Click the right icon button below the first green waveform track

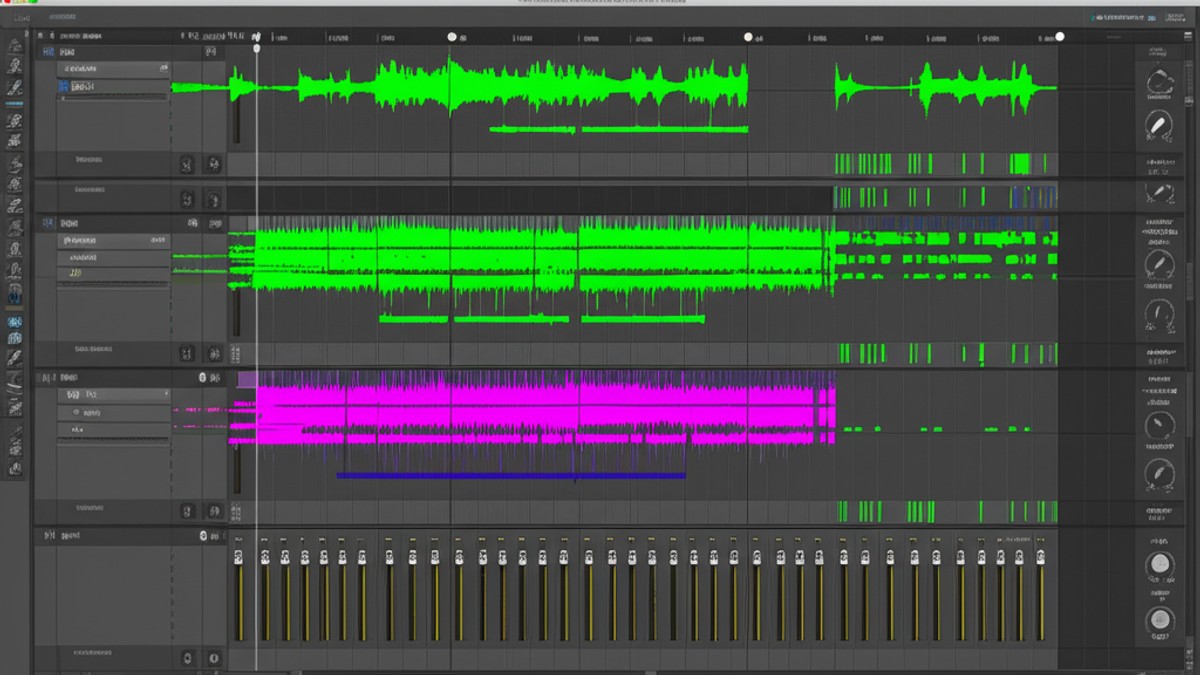tap(213, 164)
